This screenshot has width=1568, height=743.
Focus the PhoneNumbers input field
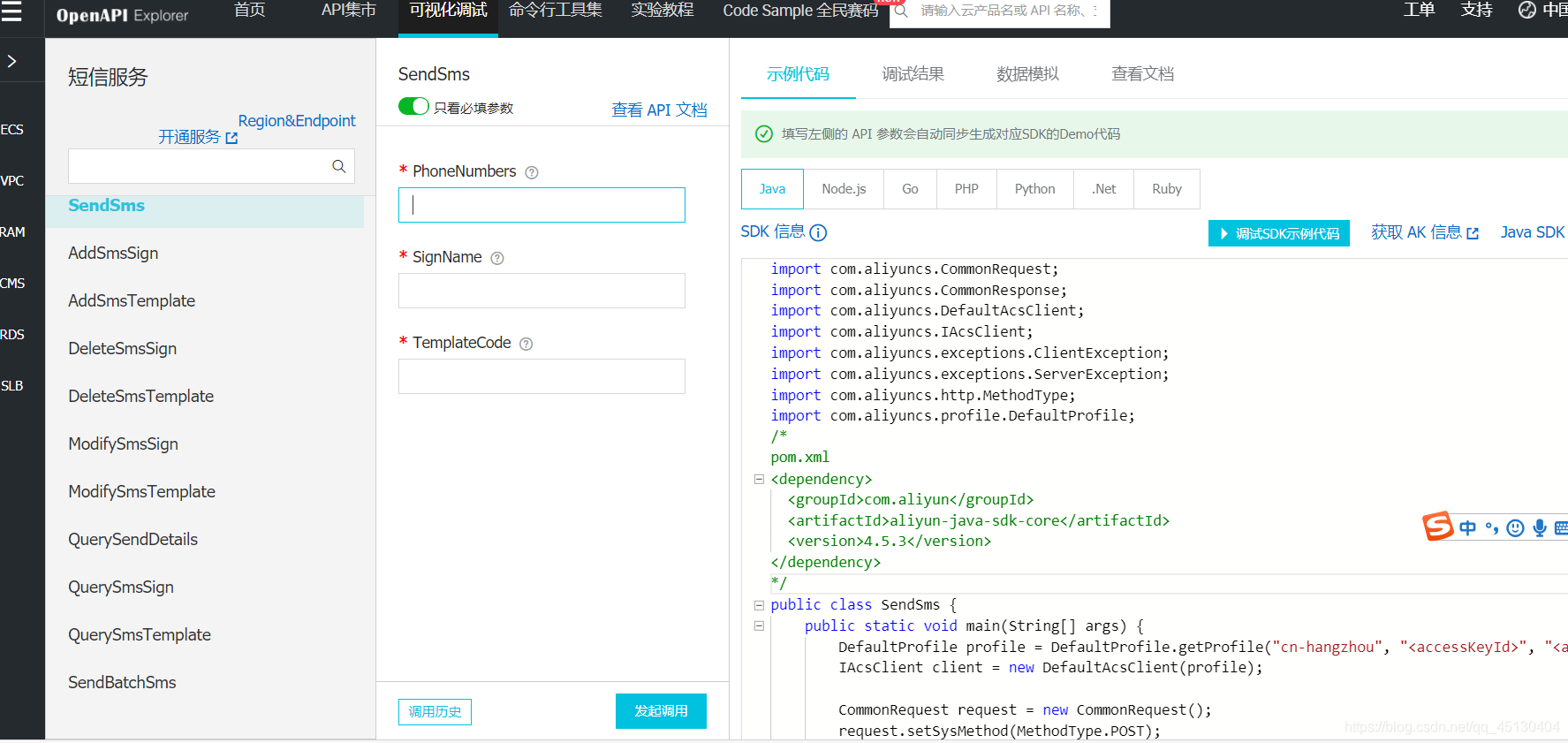(x=542, y=205)
